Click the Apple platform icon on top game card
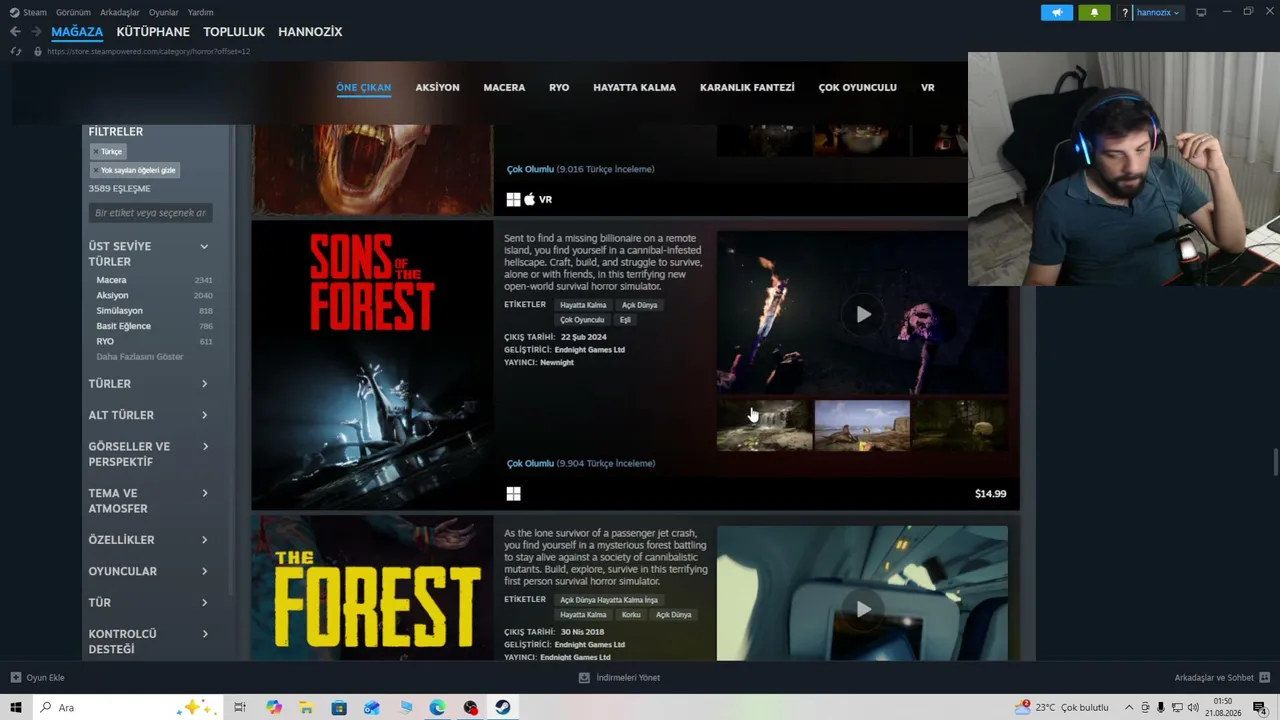 click(x=530, y=199)
